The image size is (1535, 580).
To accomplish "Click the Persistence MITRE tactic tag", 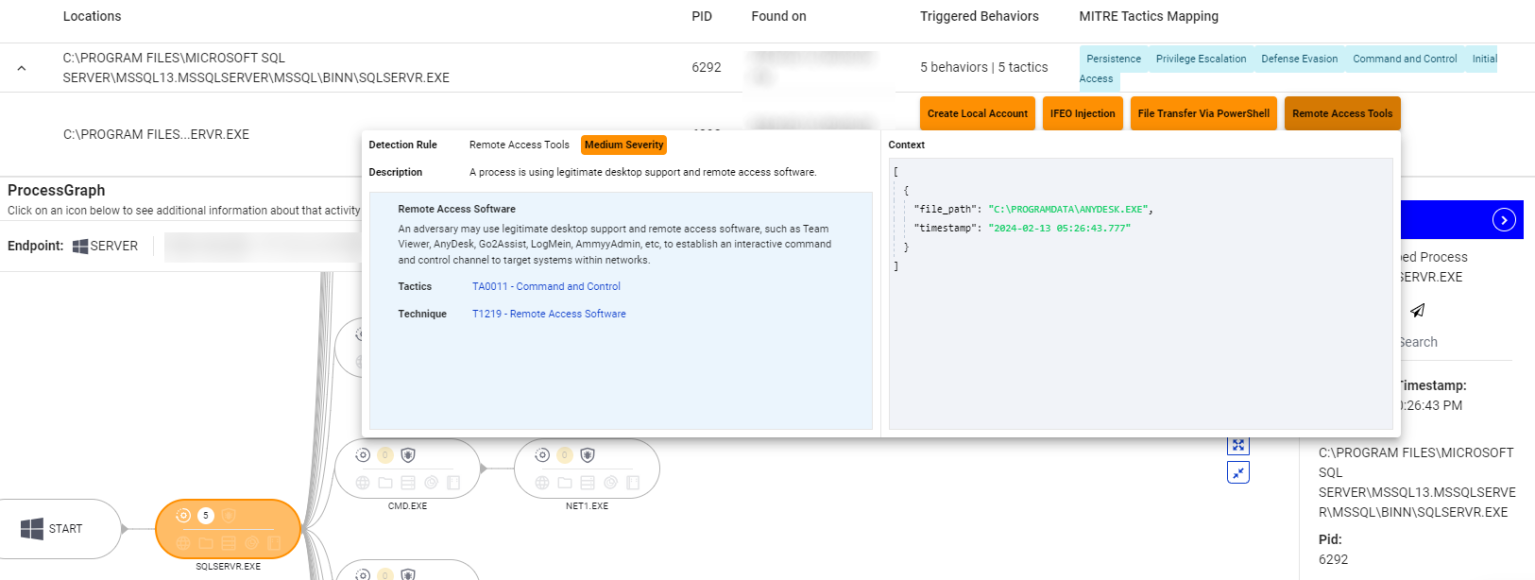I will [1113, 59].
